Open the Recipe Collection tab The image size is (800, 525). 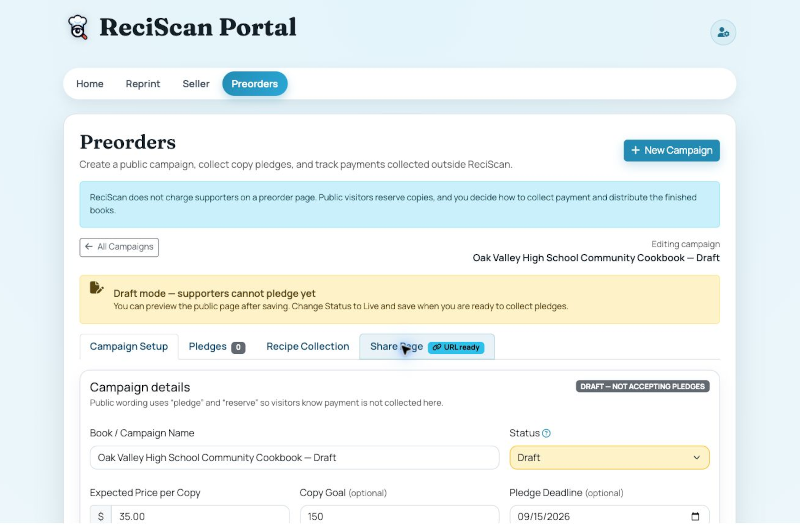[308, 346]
